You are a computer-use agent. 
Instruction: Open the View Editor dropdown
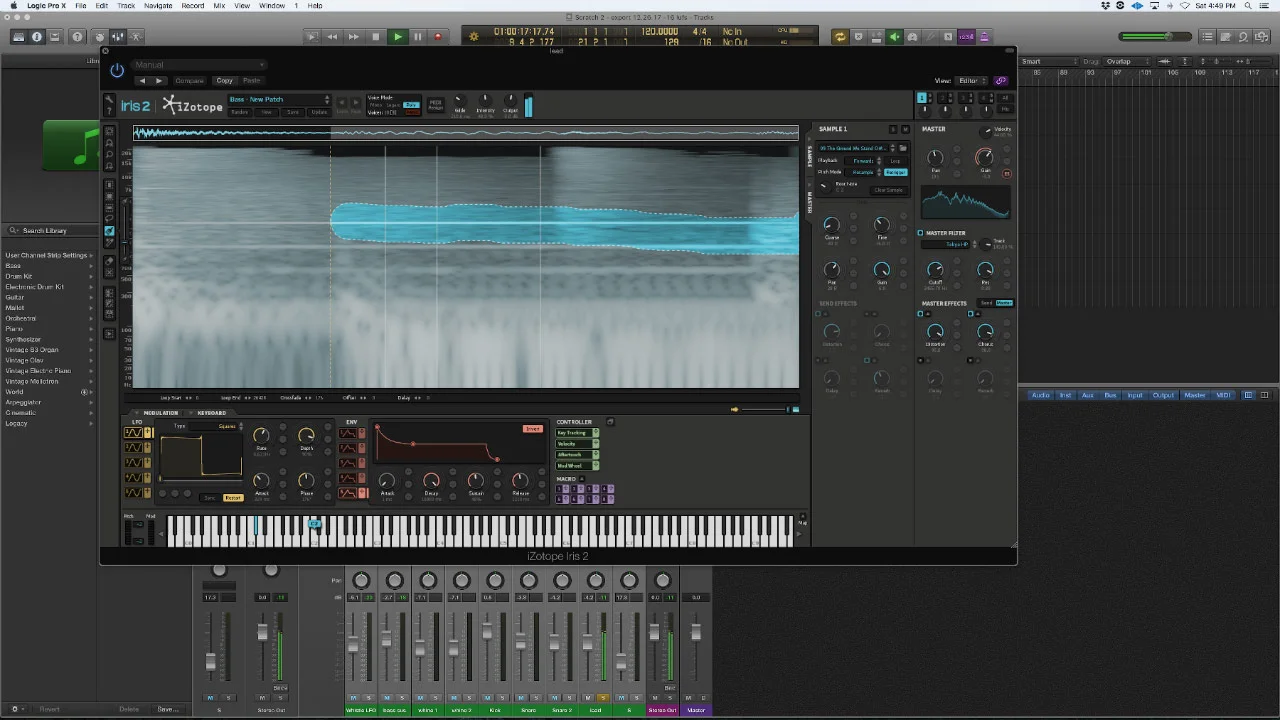point(971,81)
